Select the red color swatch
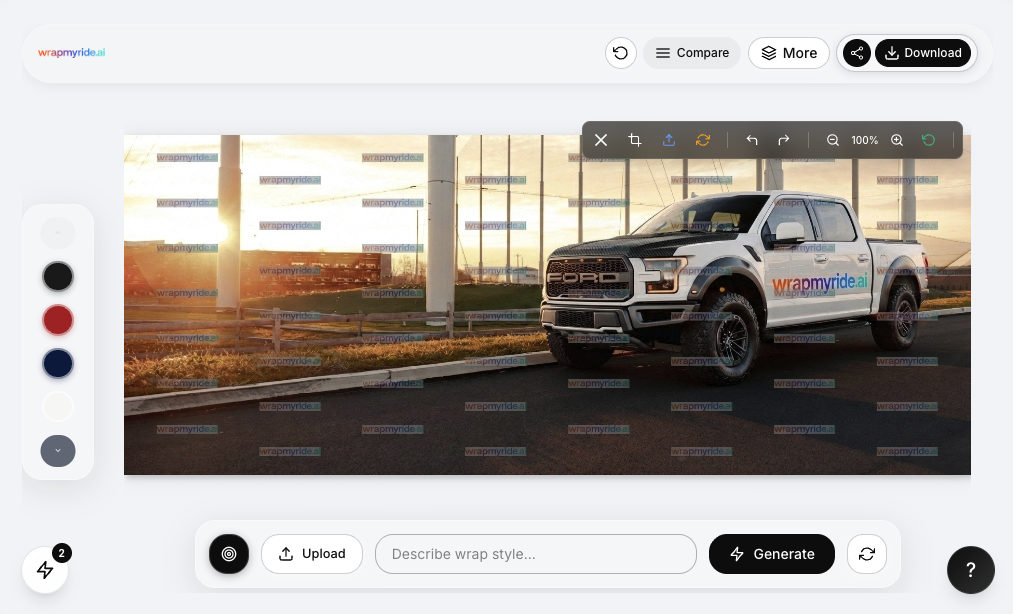 (58, 319)
